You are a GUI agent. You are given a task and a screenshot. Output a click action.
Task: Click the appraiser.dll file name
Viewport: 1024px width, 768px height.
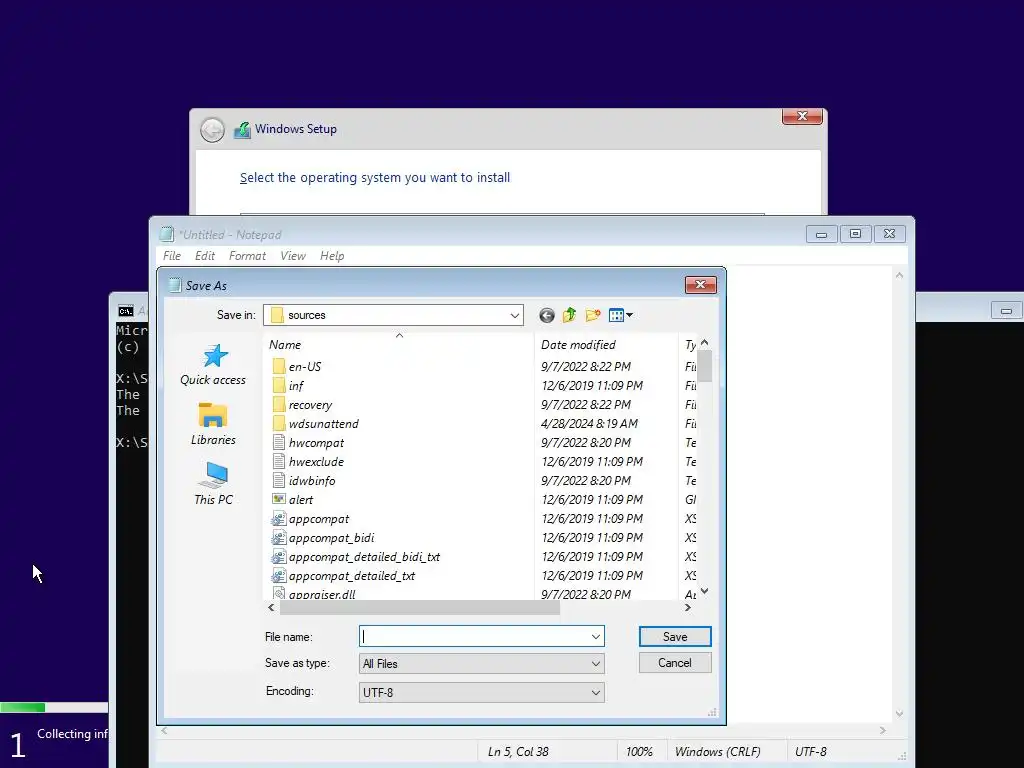click(322, 594)
